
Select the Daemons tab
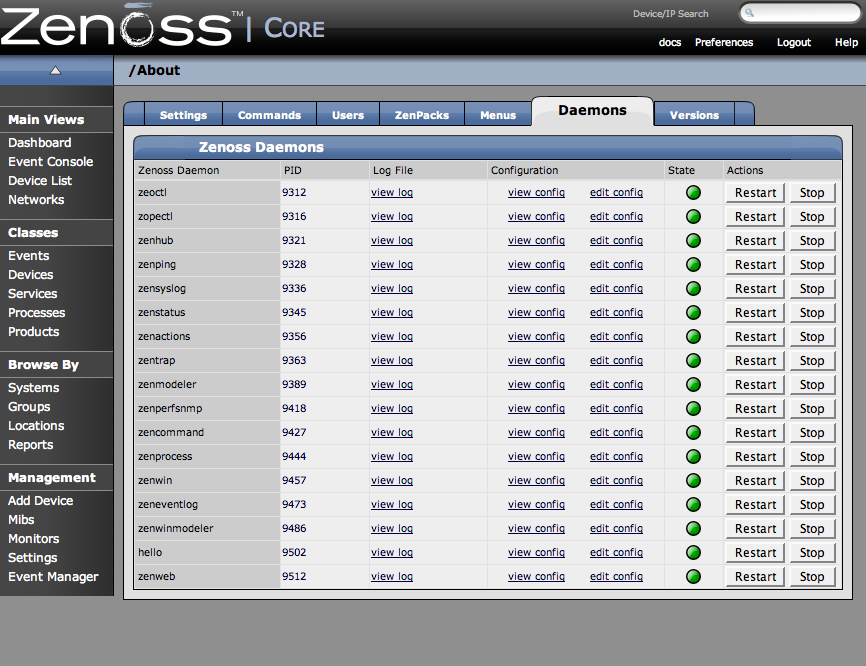coord(593,110)
